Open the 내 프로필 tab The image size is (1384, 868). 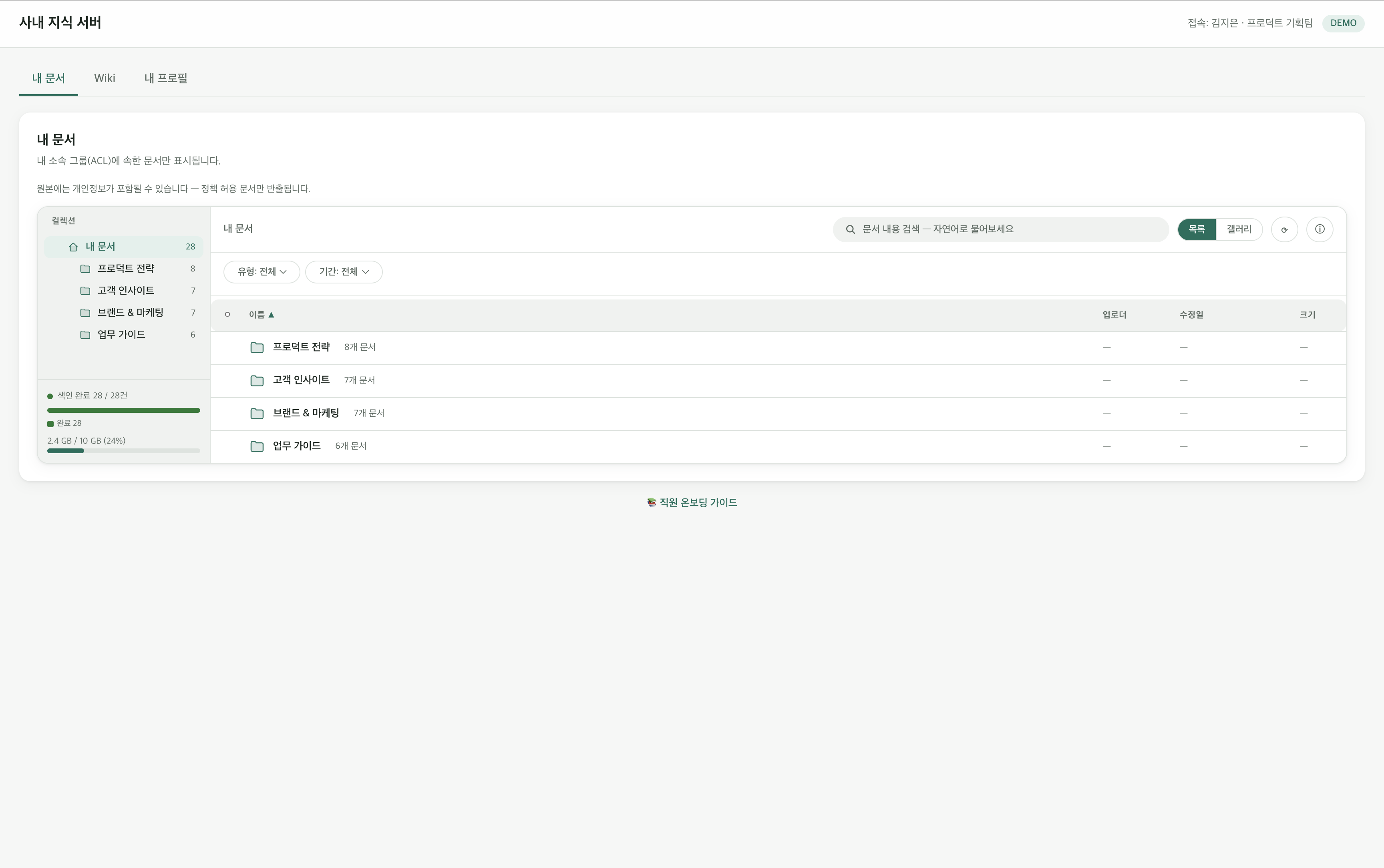165,78
